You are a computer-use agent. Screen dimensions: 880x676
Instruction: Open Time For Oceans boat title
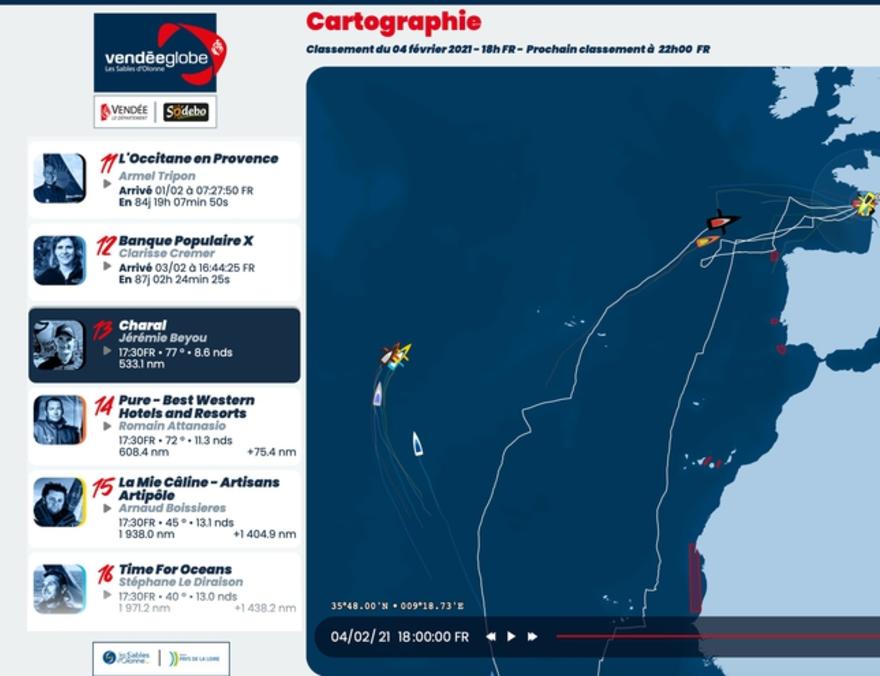[175, 569]
